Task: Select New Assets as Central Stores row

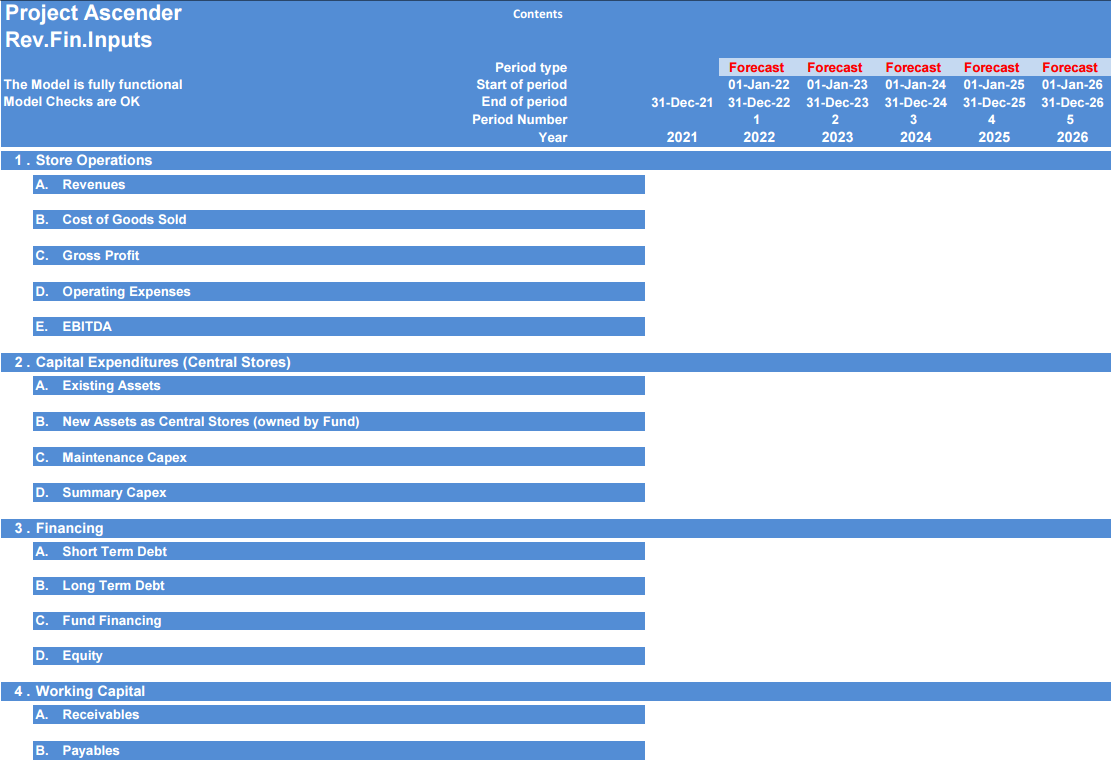Action: (339, 422)
